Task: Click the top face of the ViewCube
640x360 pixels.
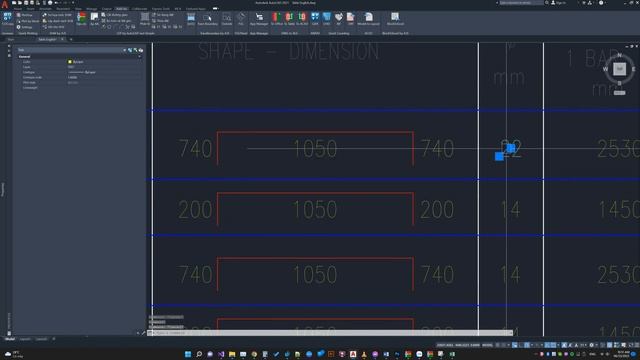Action: point(620,69)
